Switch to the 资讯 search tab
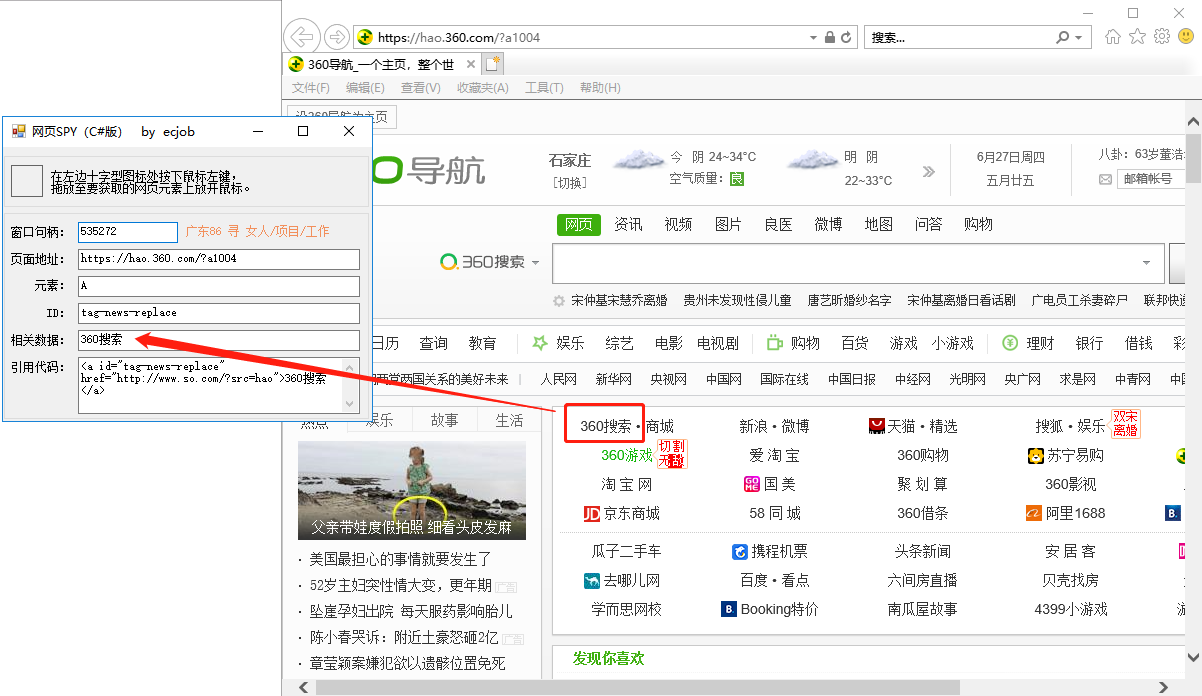This screenshot has width=1202, height=696. 628,224
